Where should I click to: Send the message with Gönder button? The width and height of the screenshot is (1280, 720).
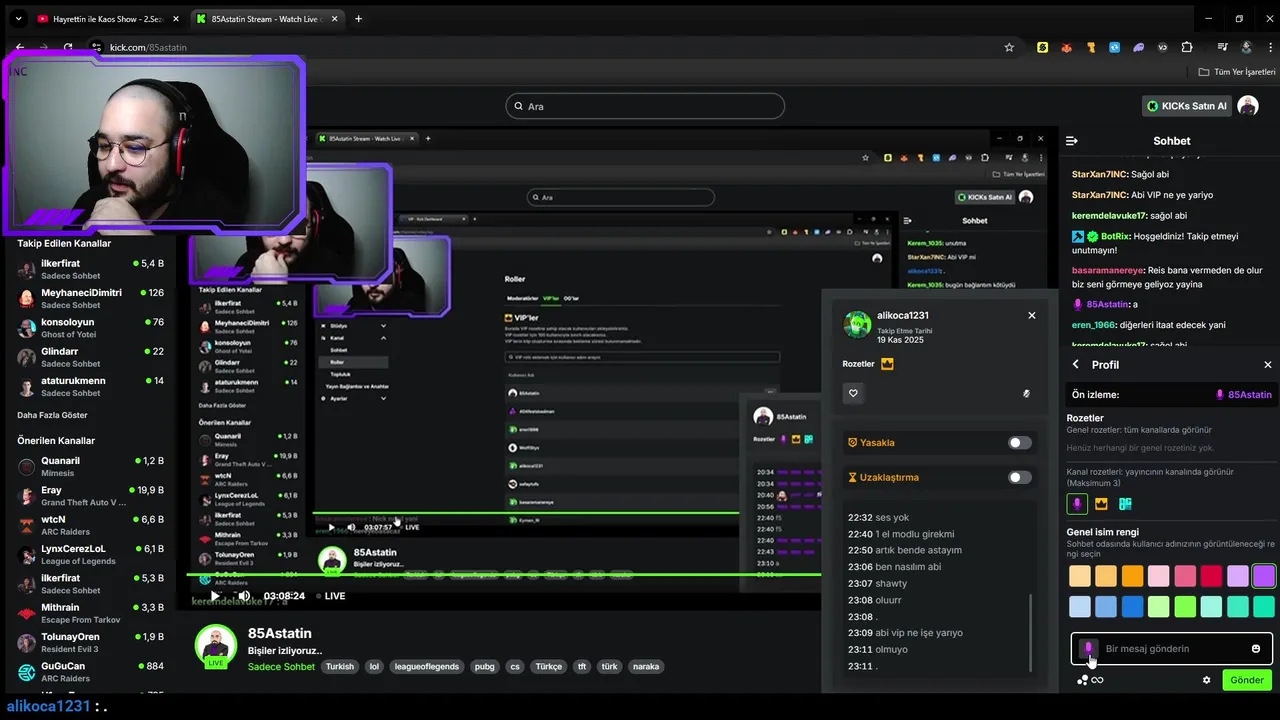1247,680
